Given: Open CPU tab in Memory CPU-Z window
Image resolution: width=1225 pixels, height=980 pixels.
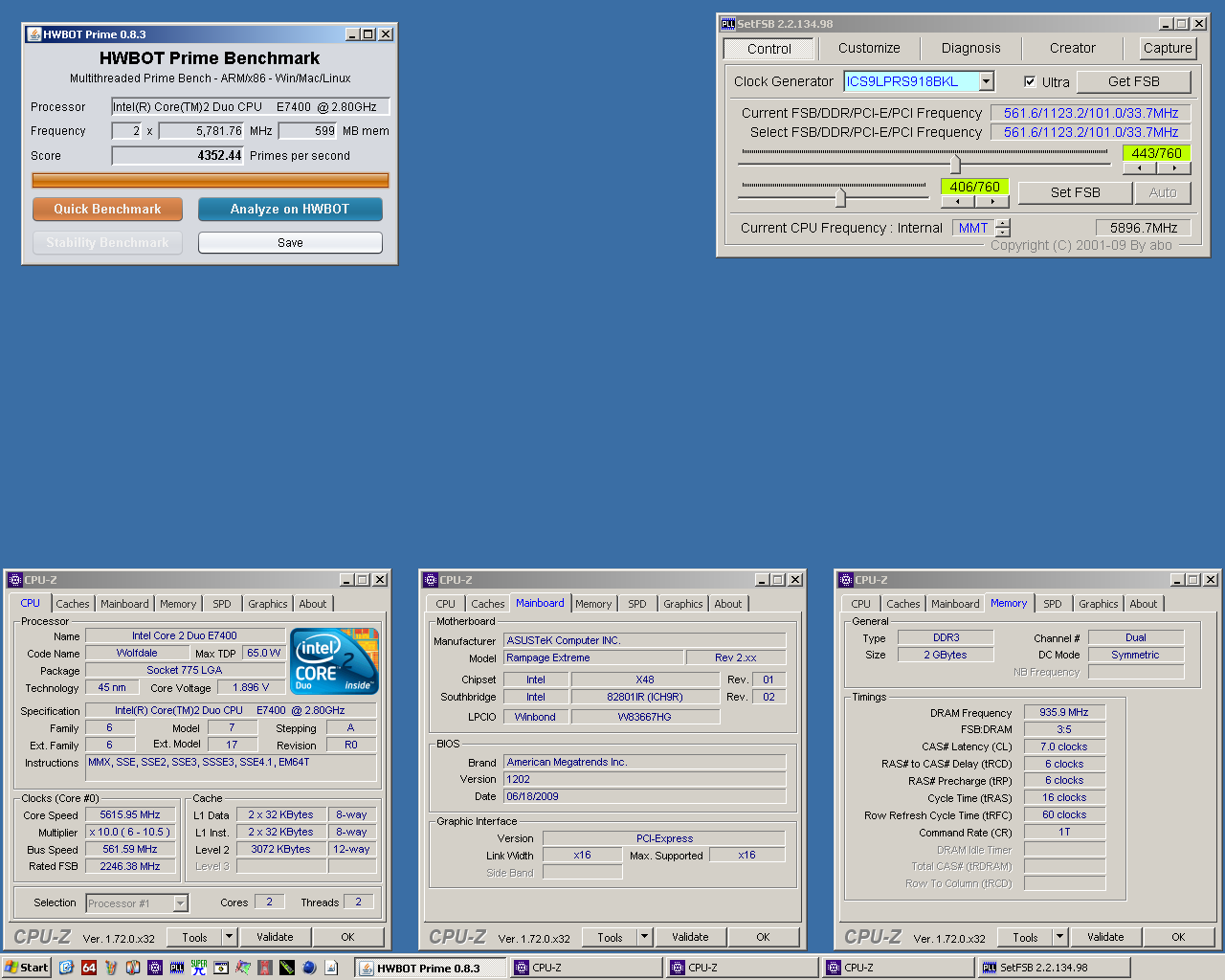Looking at the screenshot, I should [861, 604].
